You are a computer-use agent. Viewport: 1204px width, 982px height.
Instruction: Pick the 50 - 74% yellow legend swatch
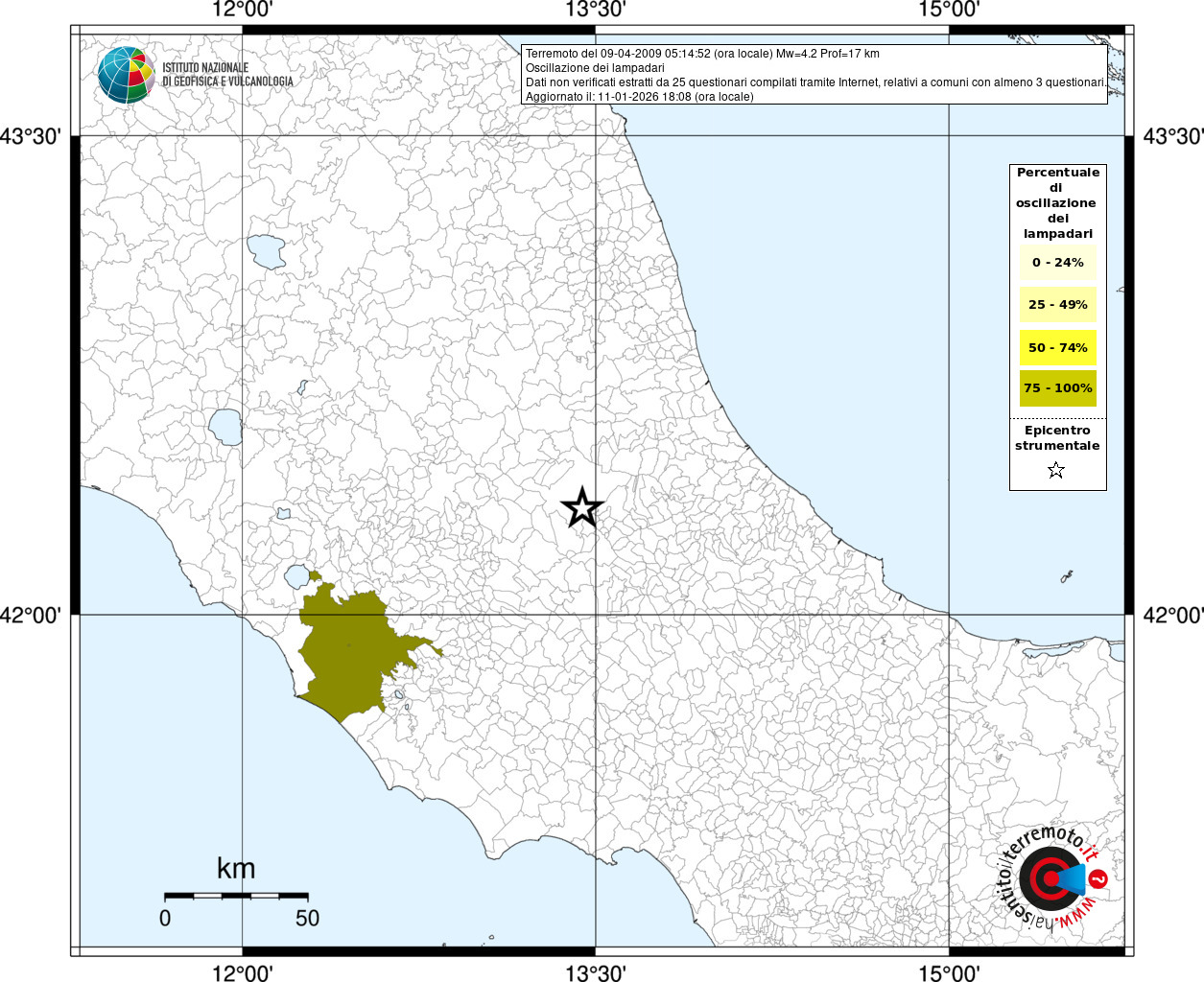(x=1057, y=347)
